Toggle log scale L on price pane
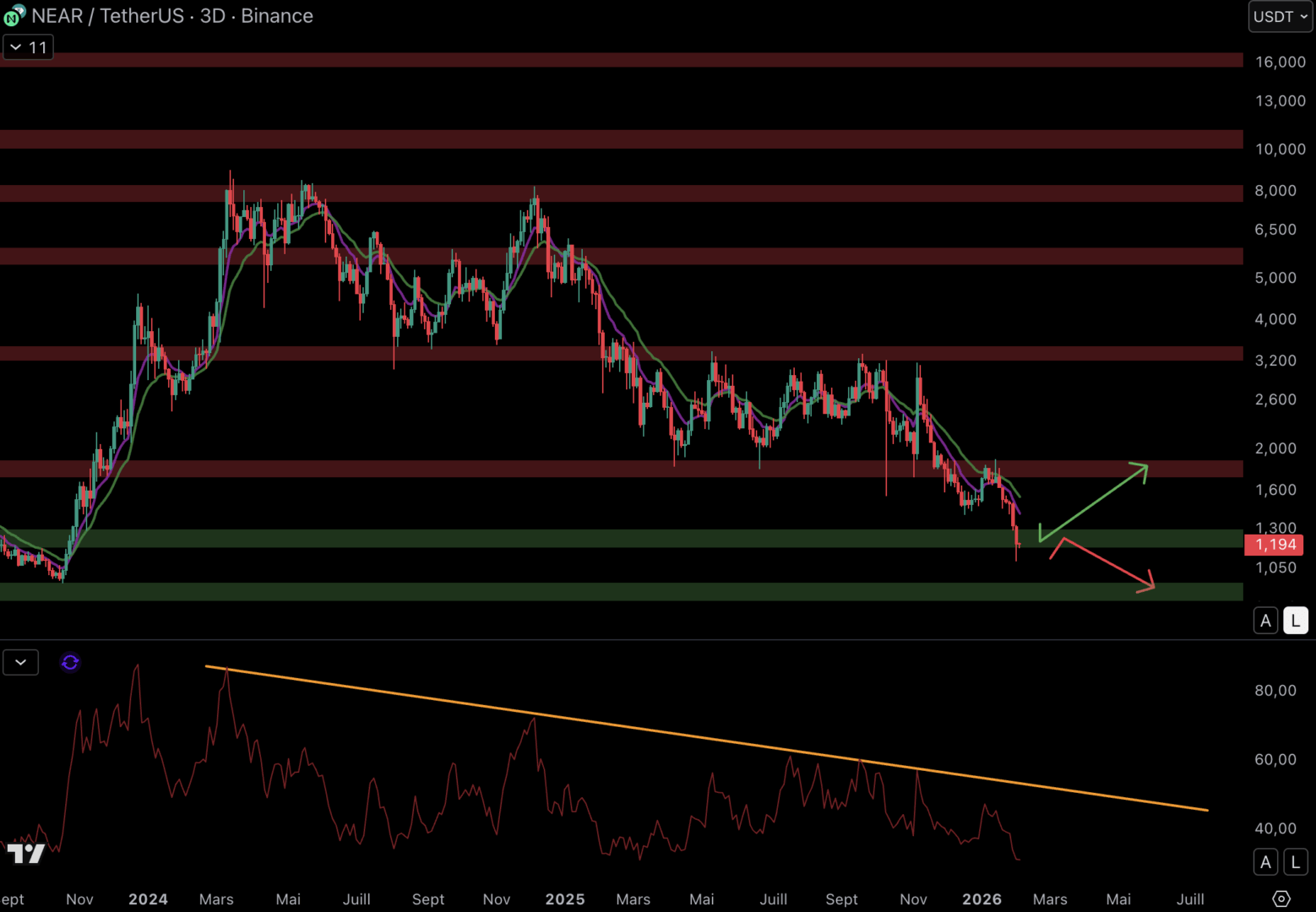The height and width of the screenshot is (912, 1316). tap(1295, 621)
